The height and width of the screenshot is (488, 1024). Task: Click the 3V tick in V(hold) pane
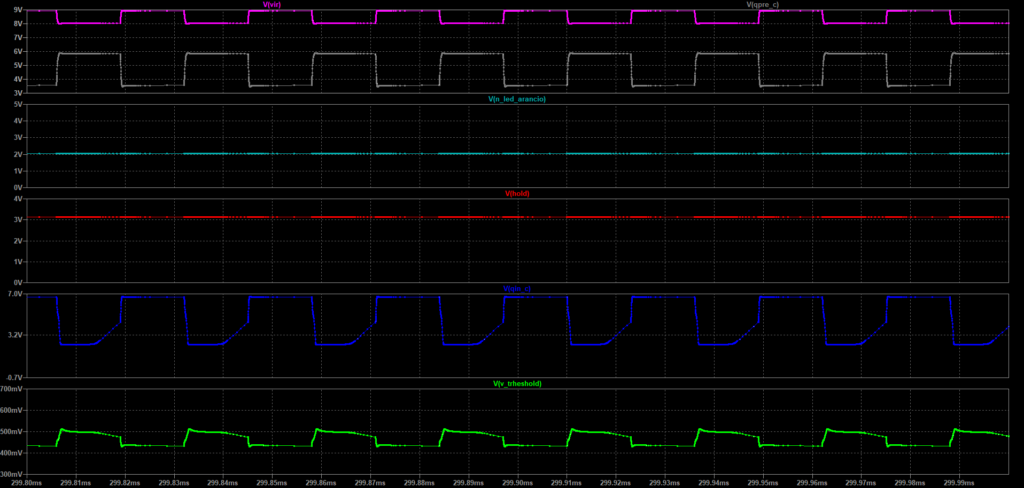18,220
